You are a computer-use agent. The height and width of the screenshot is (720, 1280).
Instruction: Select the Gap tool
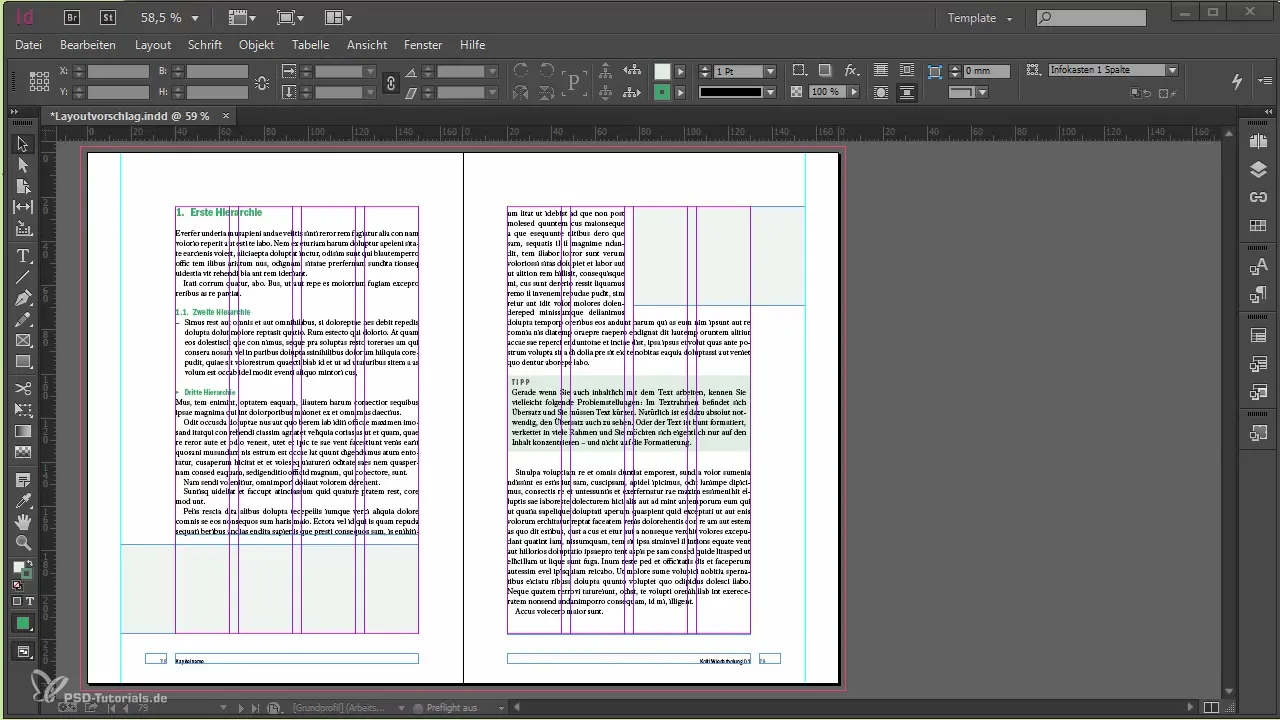(23, 207)
